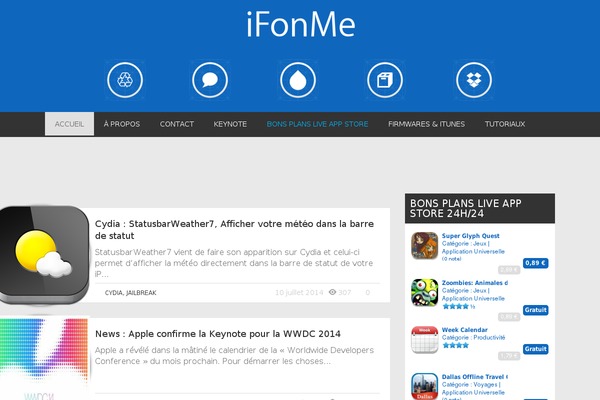Open Bons Plans Live App Store menu
Viewport: 600px width, 400px height.
(x=317, y=124)
